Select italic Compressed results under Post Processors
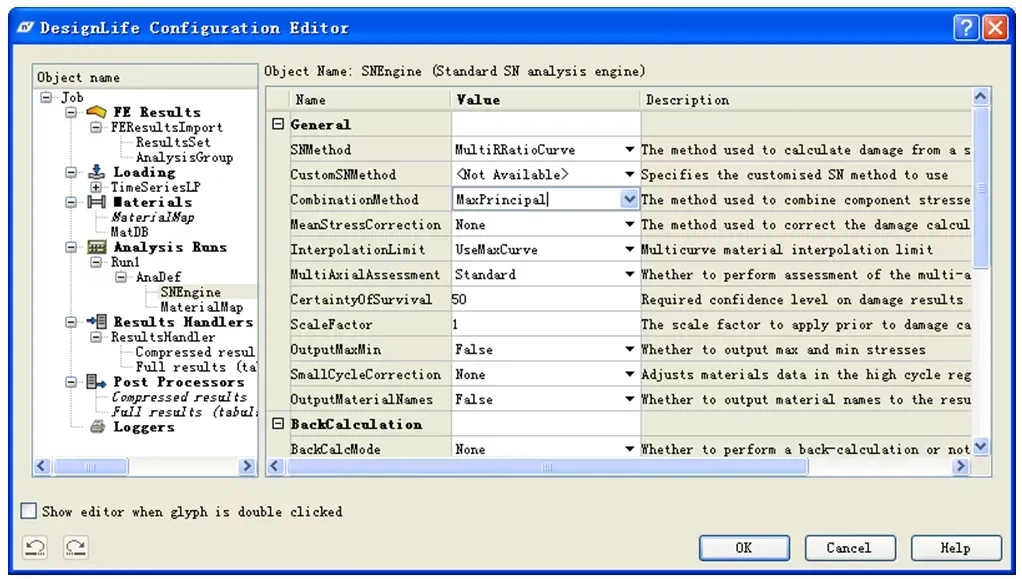Image resolution: width=1022 pixels, height=579 pixels. (x=179, y=397)
